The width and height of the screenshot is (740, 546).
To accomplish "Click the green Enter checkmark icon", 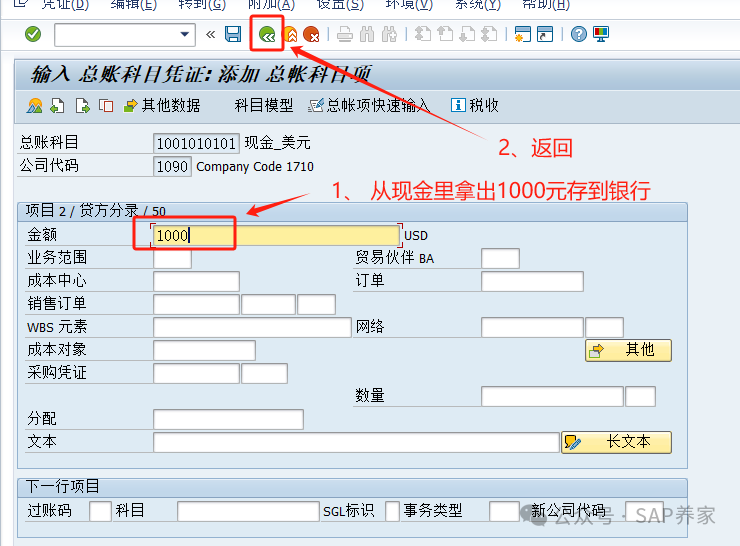I will pyautogui.click(x=33, y=34).
